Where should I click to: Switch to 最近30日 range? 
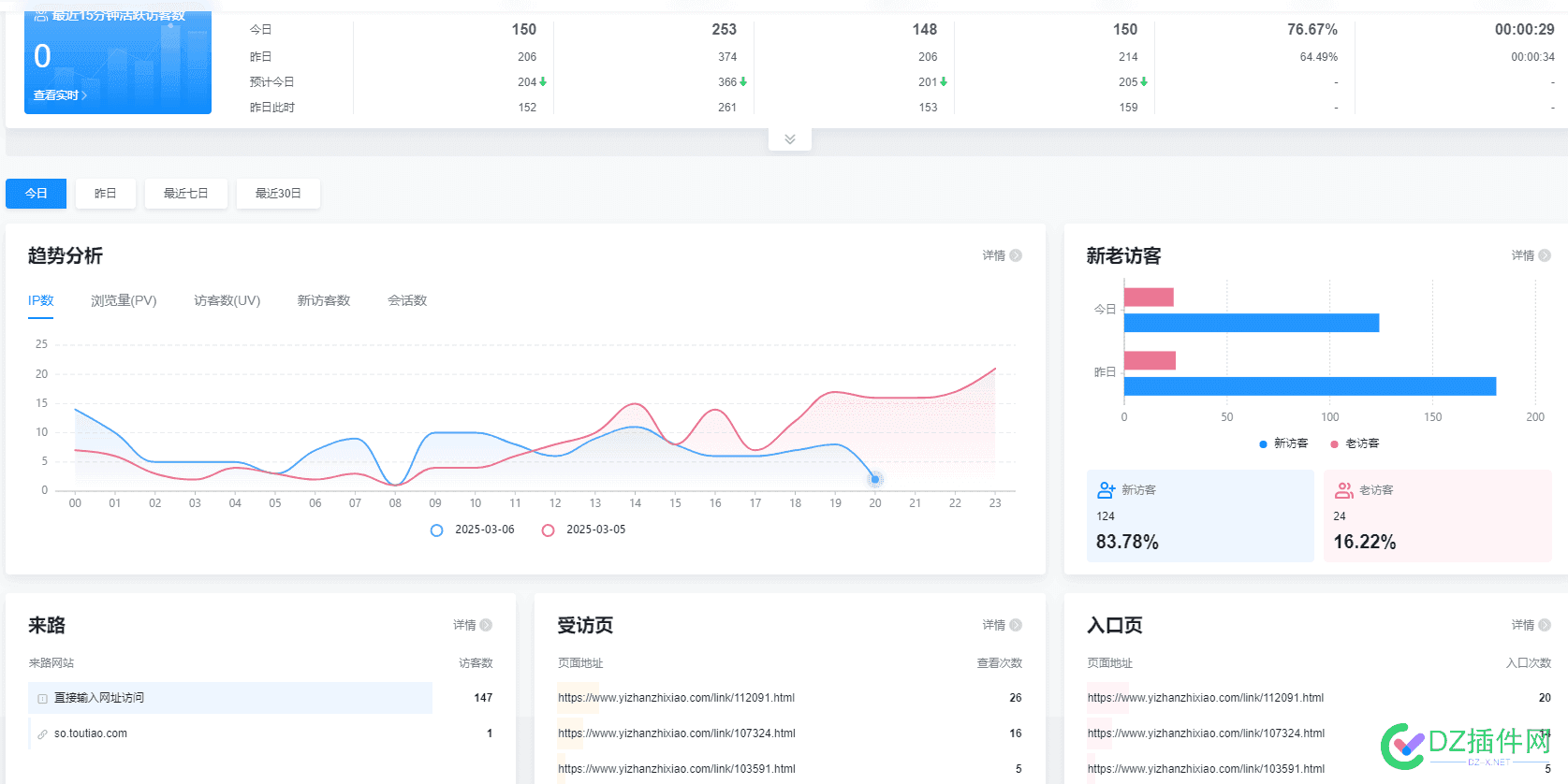(278, 194)
